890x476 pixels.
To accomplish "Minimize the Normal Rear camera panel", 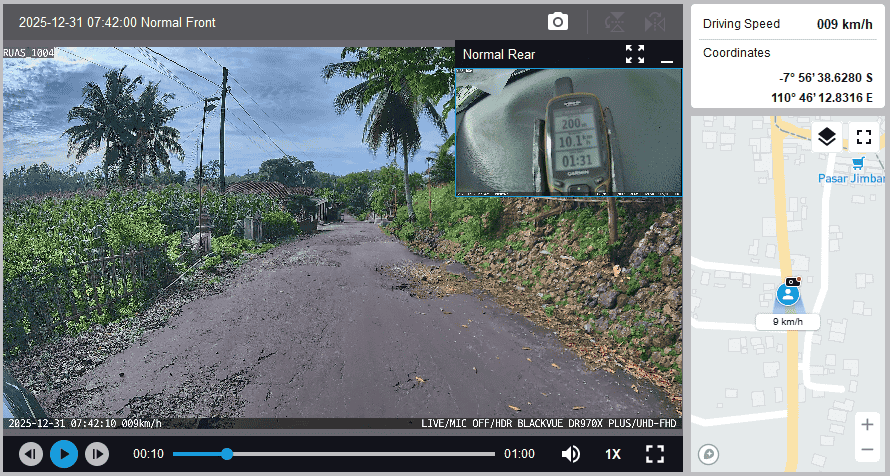I will point(667,55).
